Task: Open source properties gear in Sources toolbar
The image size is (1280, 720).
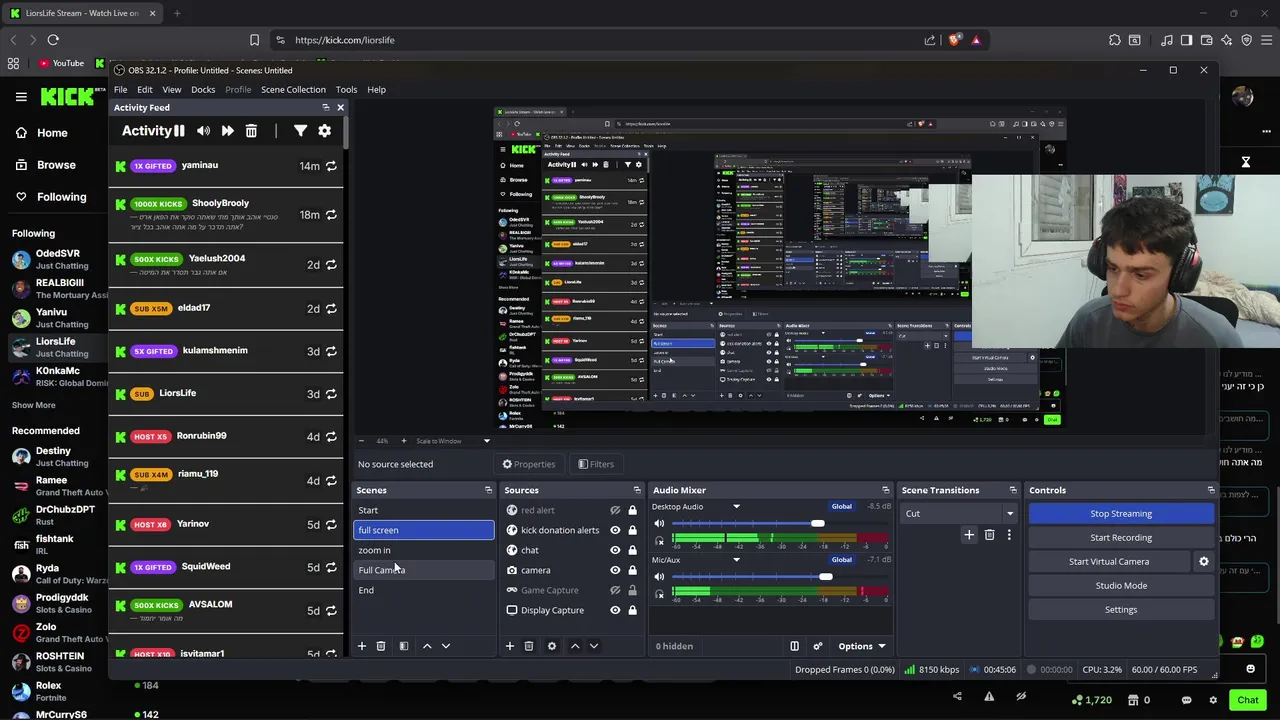Action: point(552,646)
